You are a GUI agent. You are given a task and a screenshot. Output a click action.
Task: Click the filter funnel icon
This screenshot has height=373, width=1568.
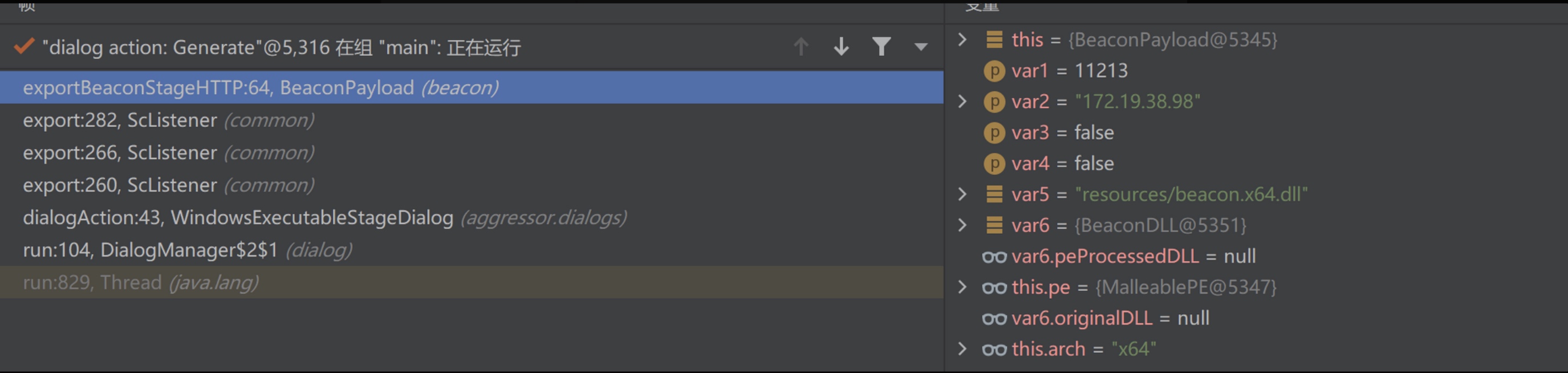pyautogui.click(x=881, y=47)
